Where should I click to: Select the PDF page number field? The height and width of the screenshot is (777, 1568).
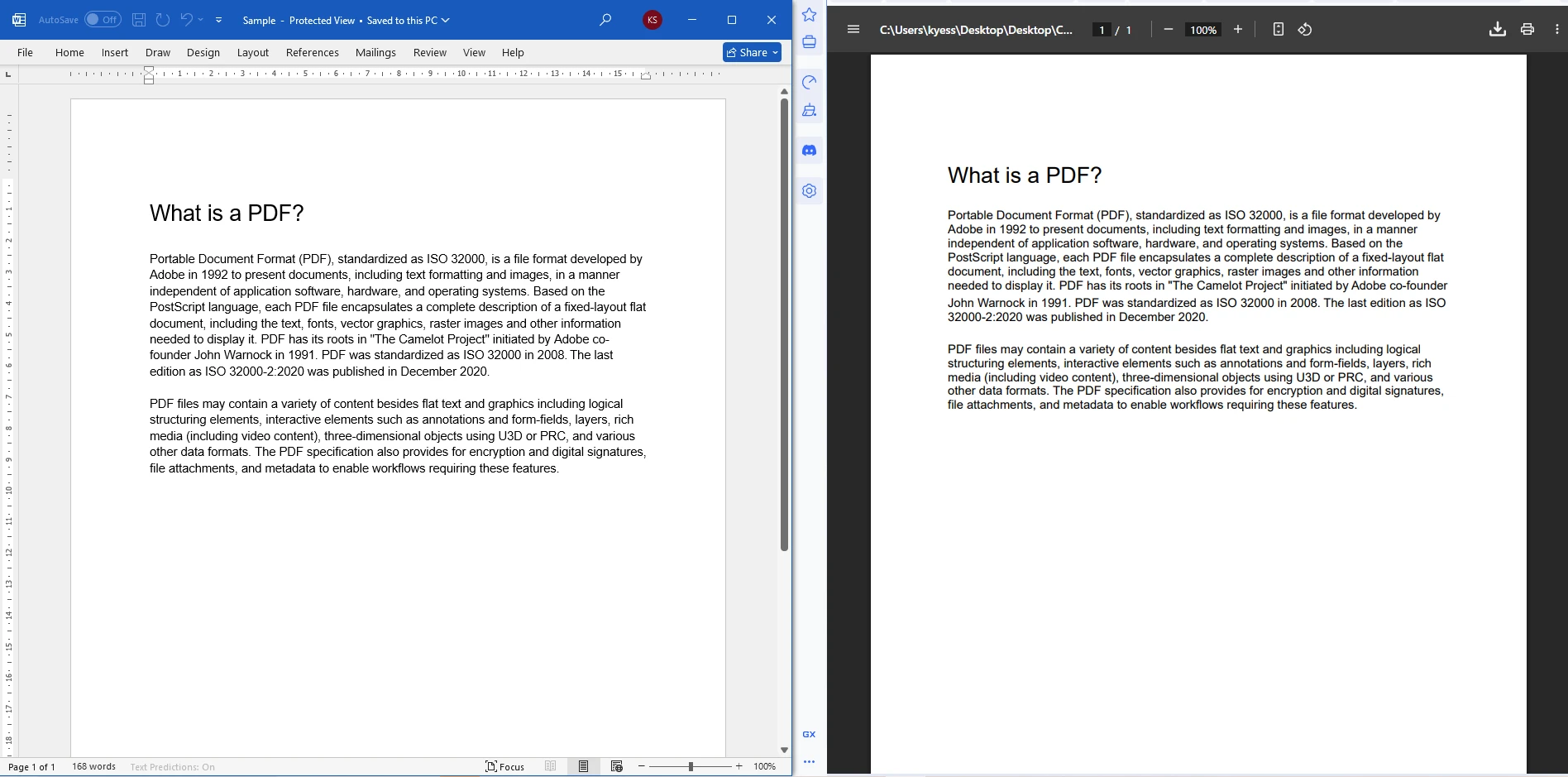[1102, 30]
